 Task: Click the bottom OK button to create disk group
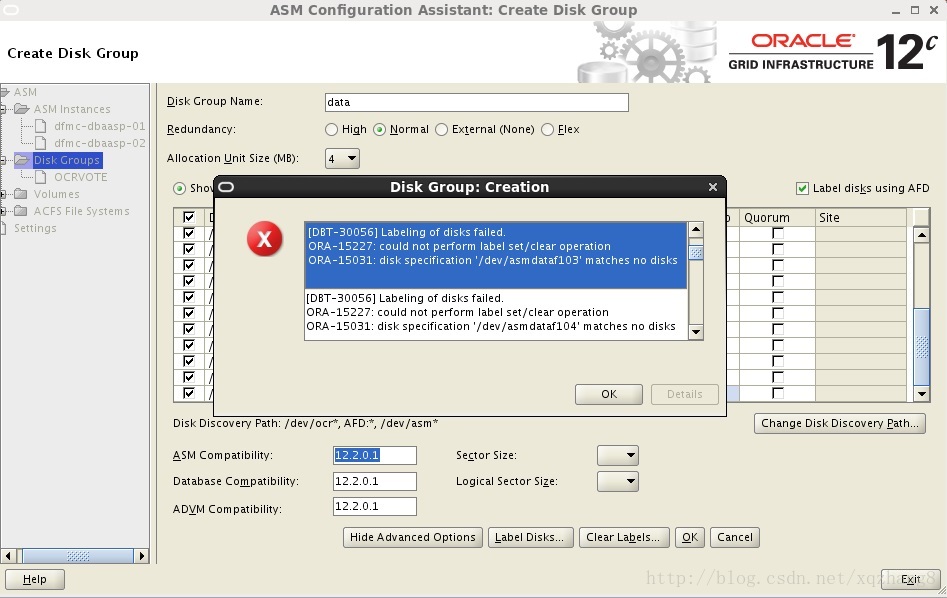click(x=690, y=537)
